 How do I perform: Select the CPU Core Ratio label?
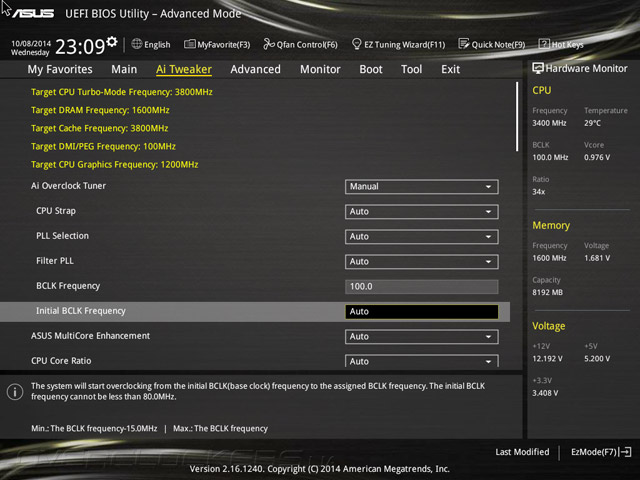point(61,361)
